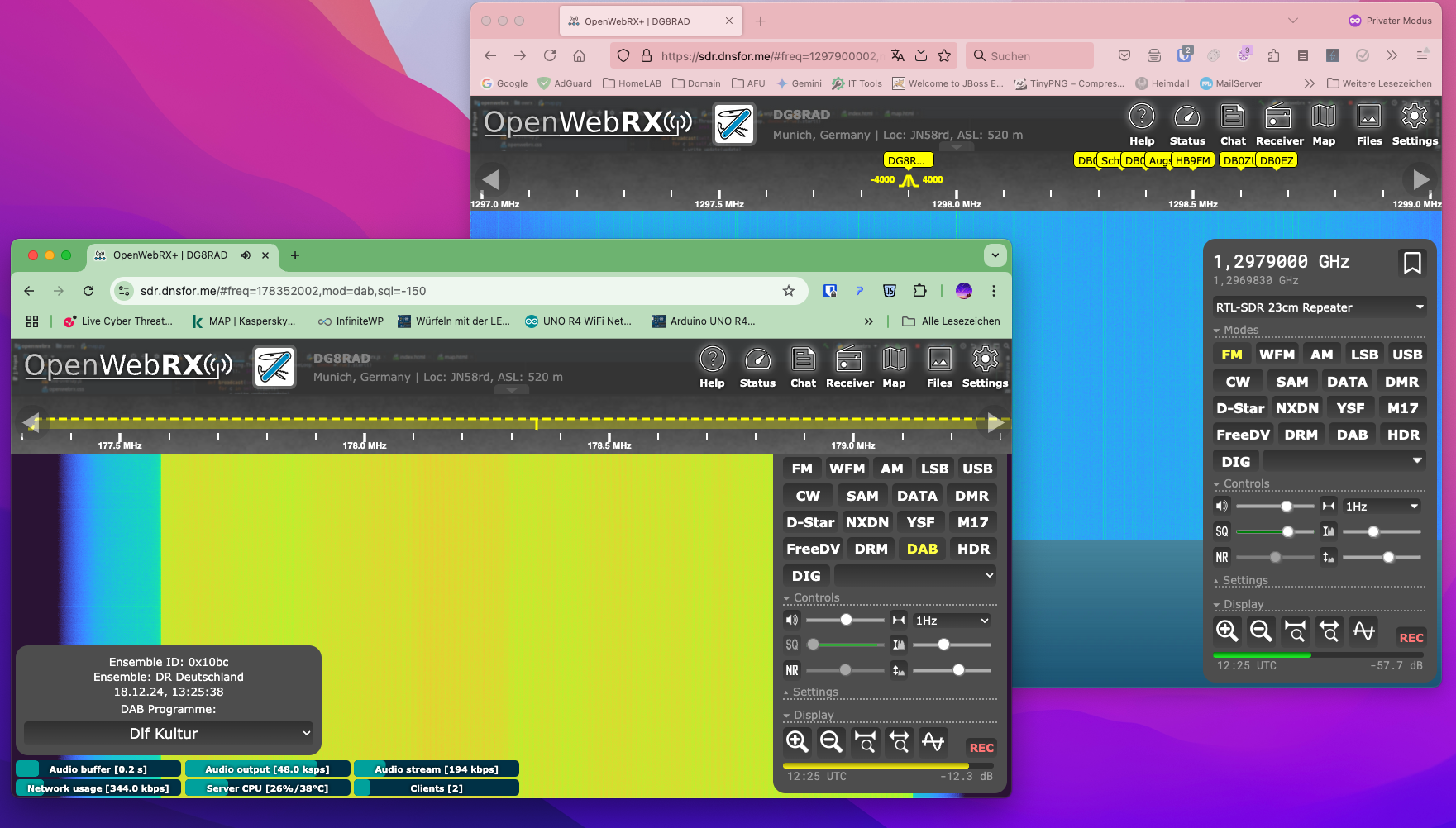This screenshot has height=828, width=1456.
Task: Toggle Receiver panel in front window
Action: (x=849, y=368)
